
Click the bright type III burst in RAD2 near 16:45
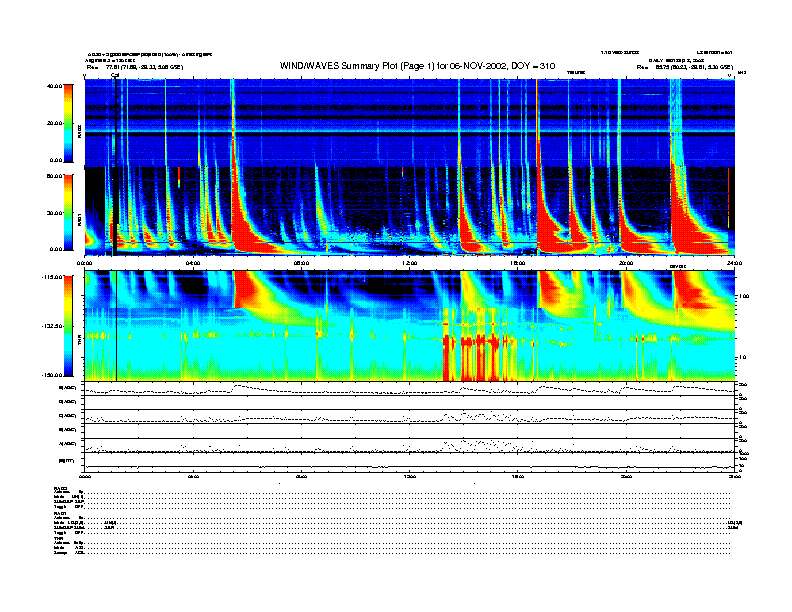536,122
